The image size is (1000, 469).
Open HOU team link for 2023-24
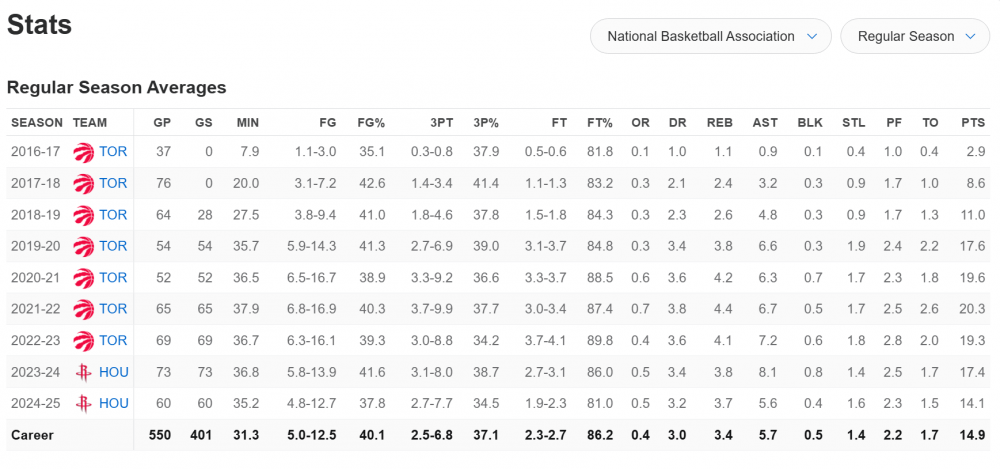pos(114,372)
